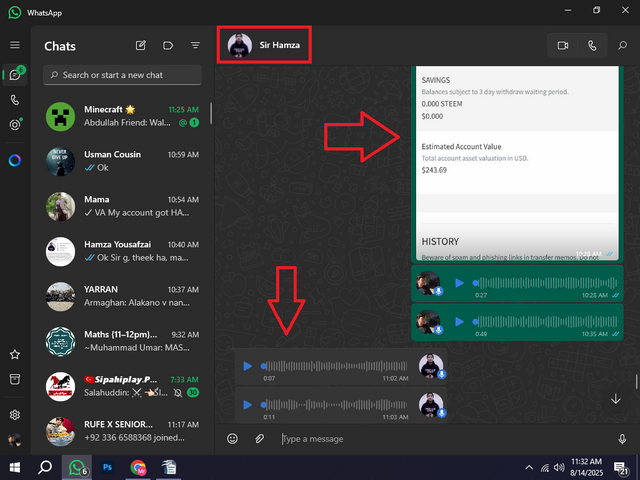Screen dimensions: 640x480
Task: Open the chat filter icon
Action: click(196, 45)
